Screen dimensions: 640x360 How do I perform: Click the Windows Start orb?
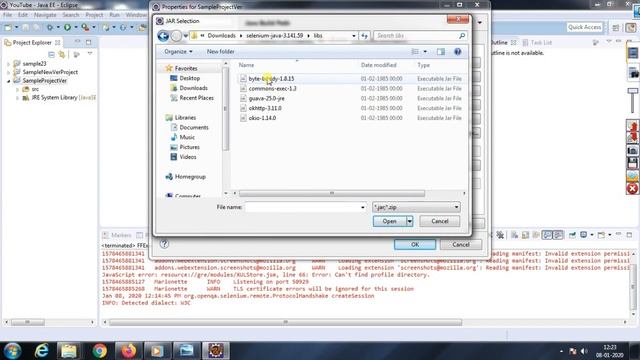(13, 351)
